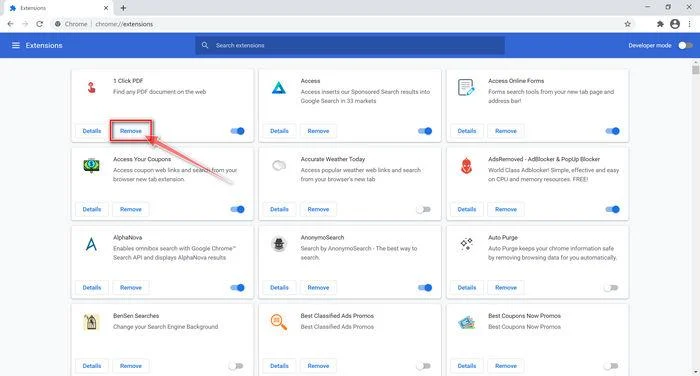Screen dimensions: 700x376
Task: Click the 'AdsRemoved - AdBlocker & PopUp Blocker' title
Action: pyautogui.click(x=544, y=159)
